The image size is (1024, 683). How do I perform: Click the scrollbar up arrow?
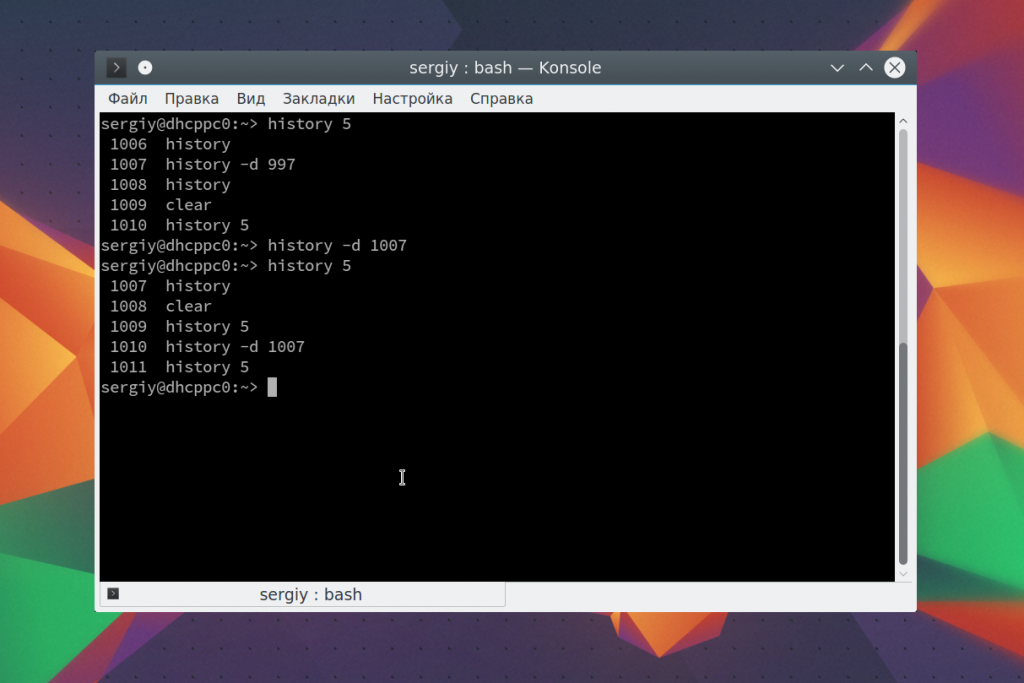pyautogui.click(x=904, y=120)
